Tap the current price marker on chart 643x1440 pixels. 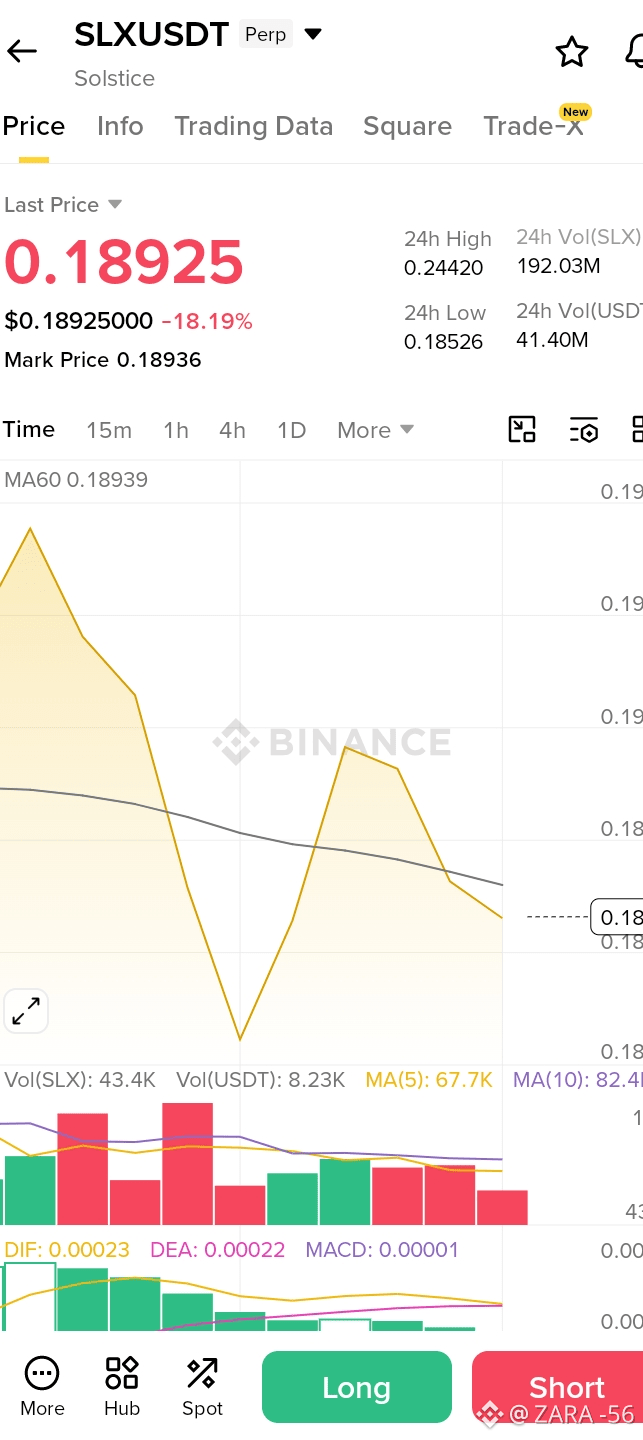point(617,917)
